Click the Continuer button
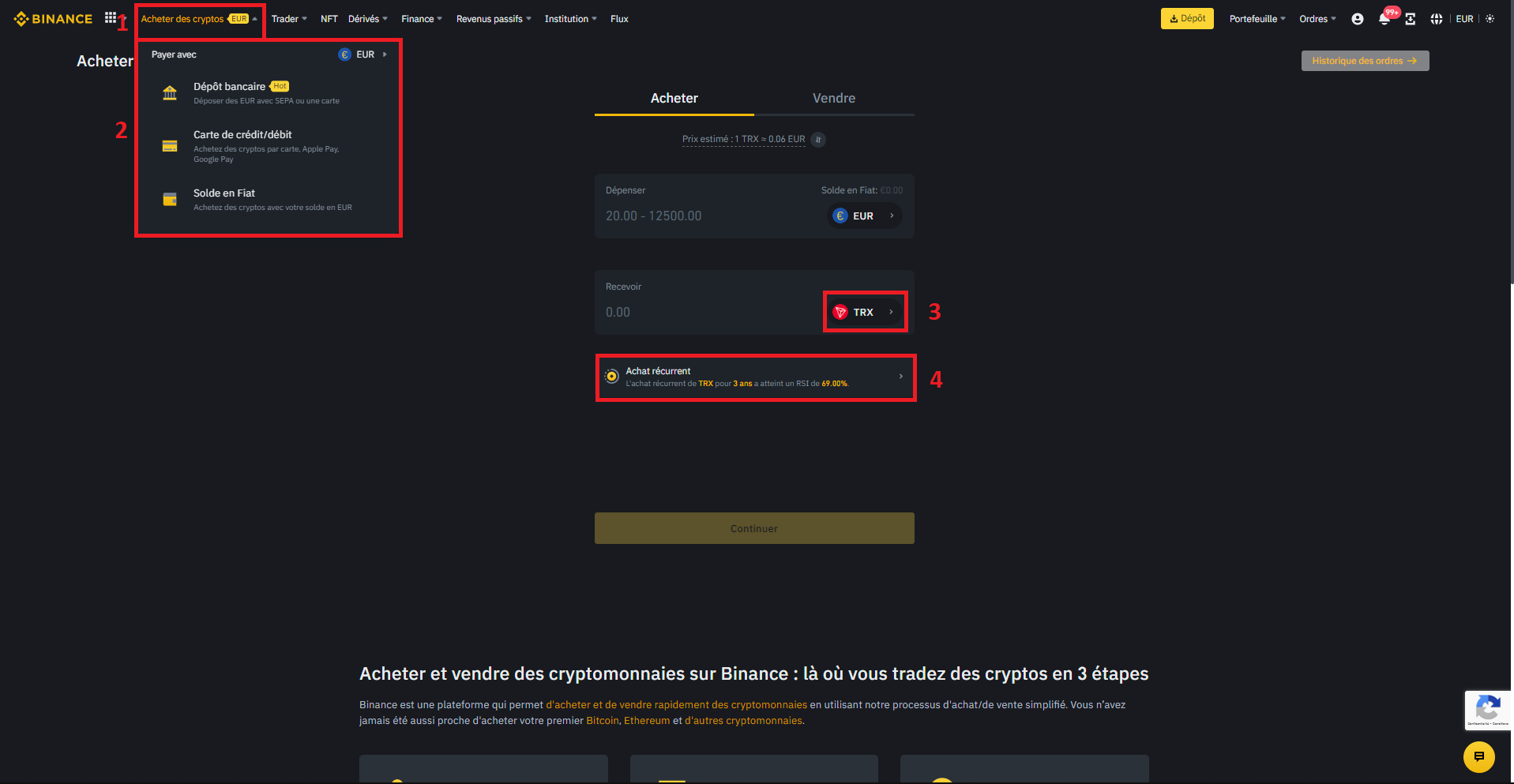Viewport: 1514px width, 784px height. pyautogui.click(x=754, y=528)
